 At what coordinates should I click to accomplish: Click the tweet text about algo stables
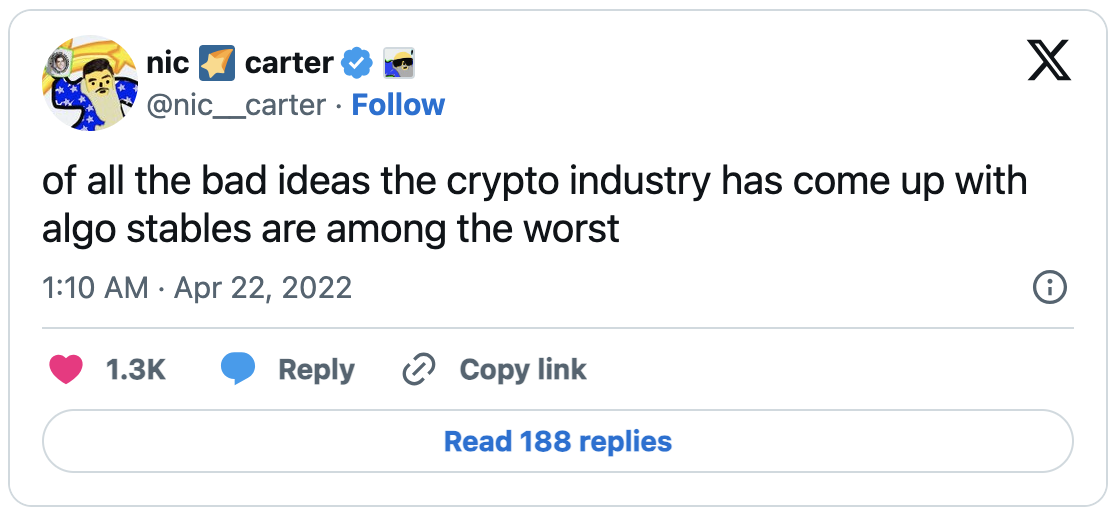tap(535, 205)
